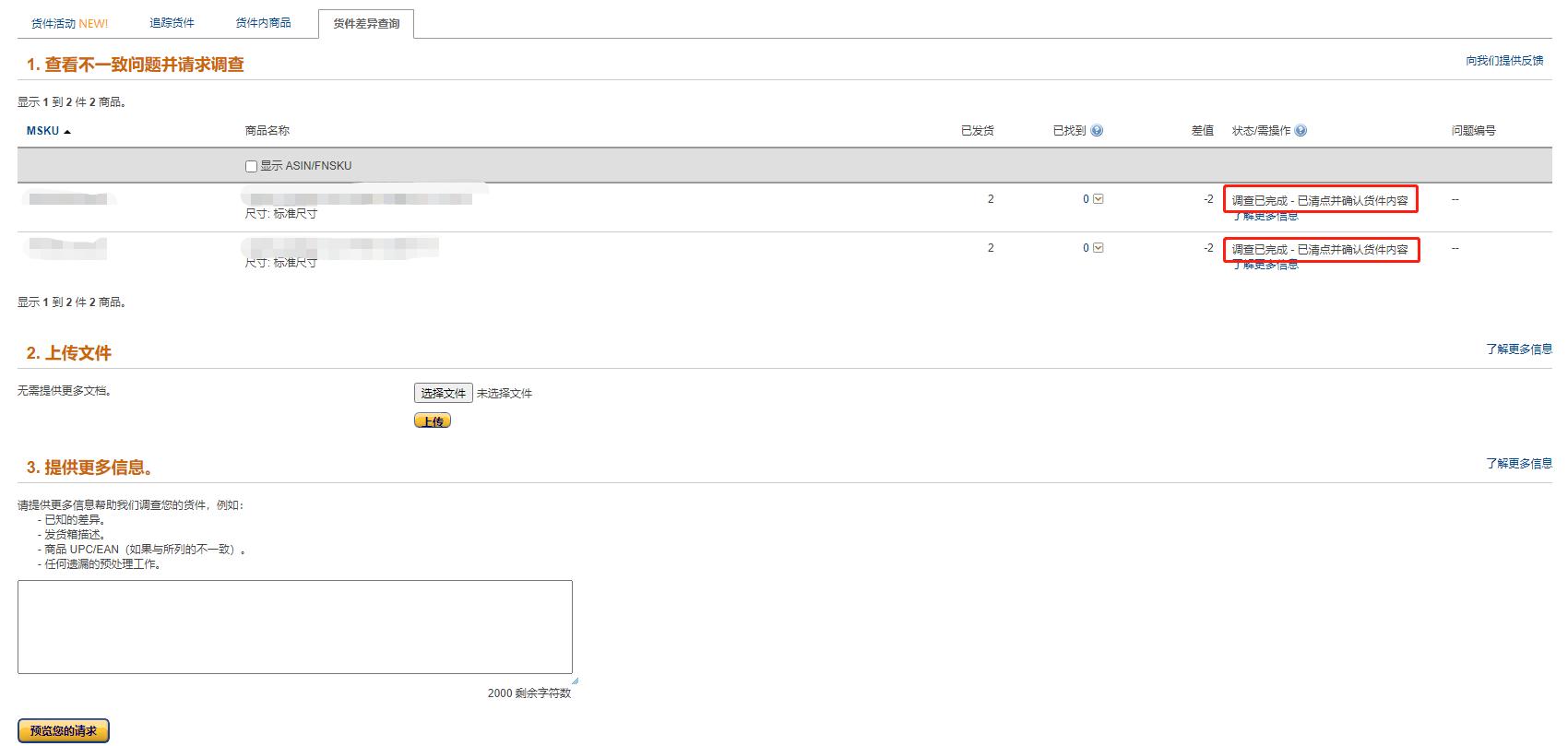
Task: Click the 上传 button
Action: [433, 421]
